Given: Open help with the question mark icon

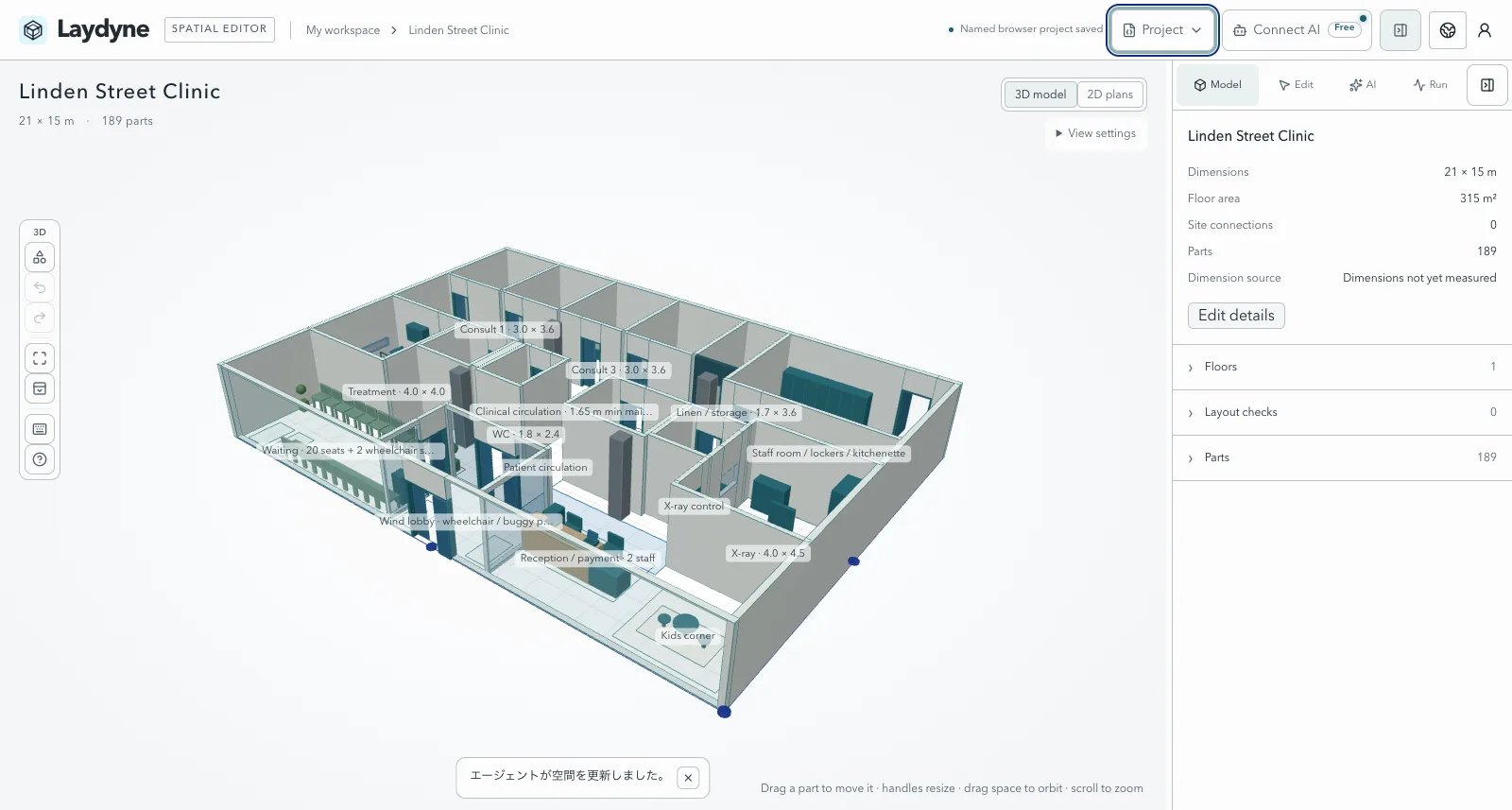Looking at the screenshot, I should point(40,459).
